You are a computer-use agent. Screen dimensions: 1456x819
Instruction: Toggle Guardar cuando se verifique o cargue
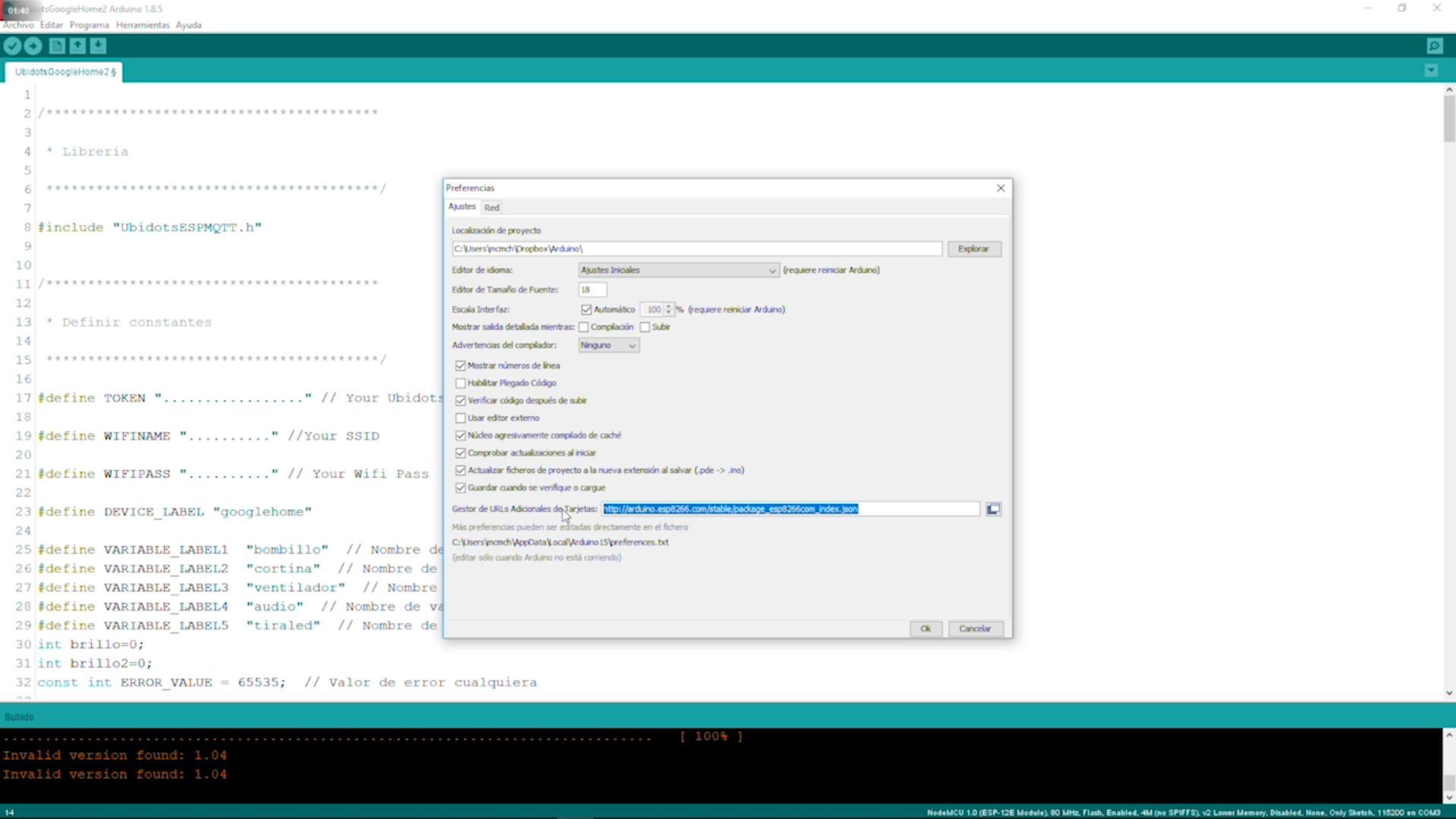(460, 488)
